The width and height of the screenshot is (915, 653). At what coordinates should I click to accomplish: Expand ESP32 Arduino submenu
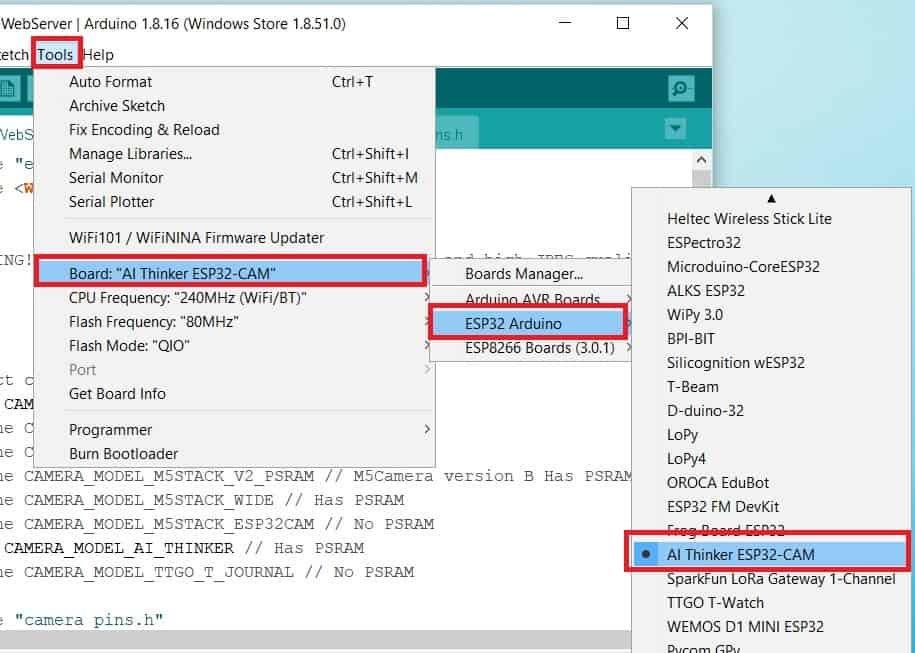pos(528,323)
